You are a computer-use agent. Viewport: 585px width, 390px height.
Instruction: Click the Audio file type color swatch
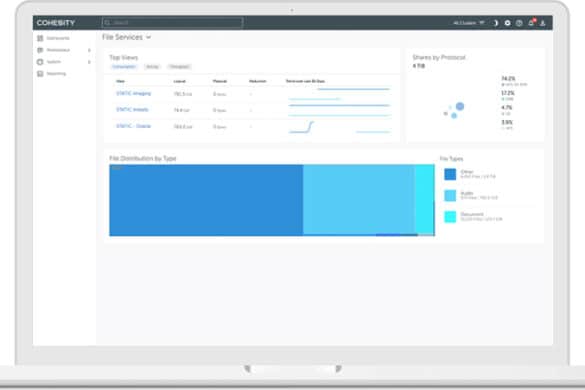(x=450, y=196)
